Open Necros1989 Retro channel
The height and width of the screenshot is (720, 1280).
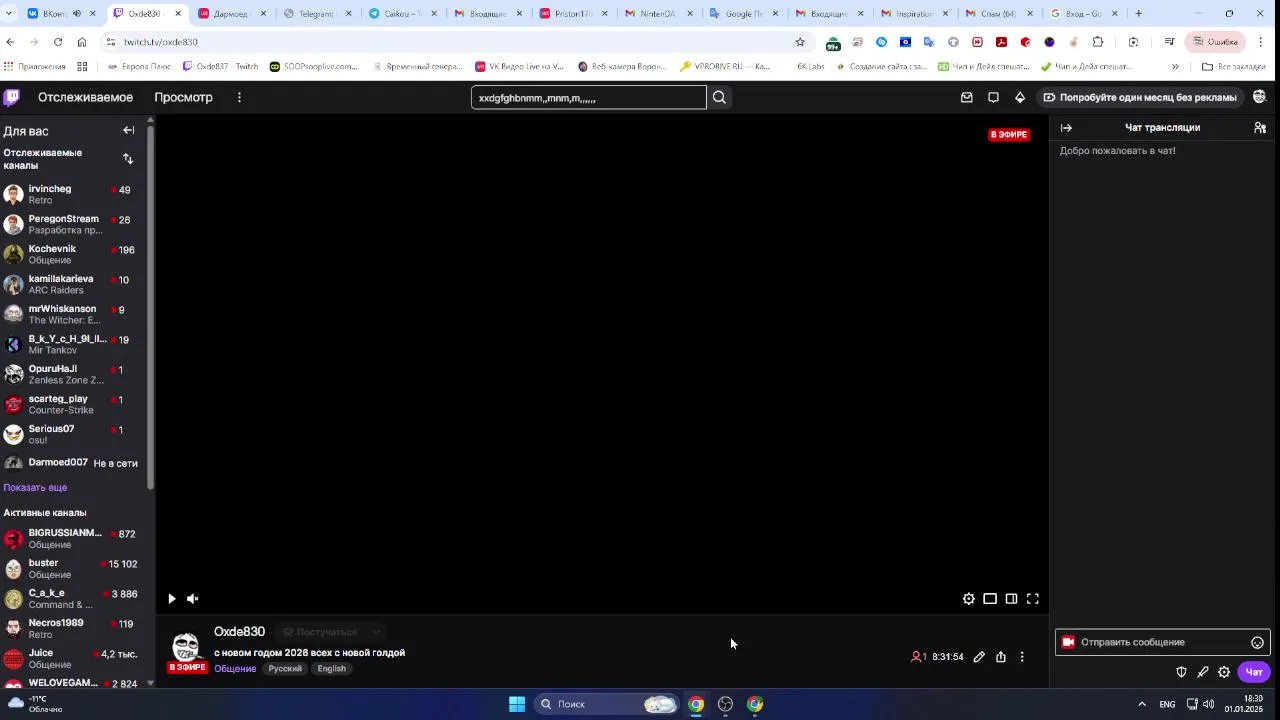pyautogui.click(x=74, y=628)
